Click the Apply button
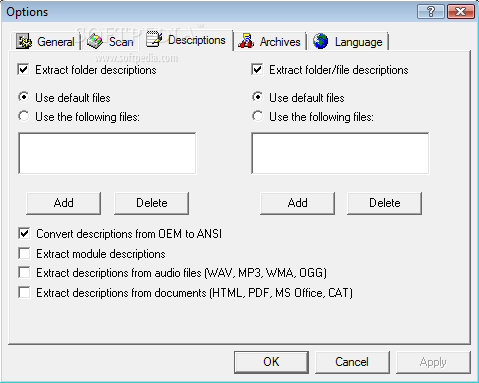 [433, 362]
